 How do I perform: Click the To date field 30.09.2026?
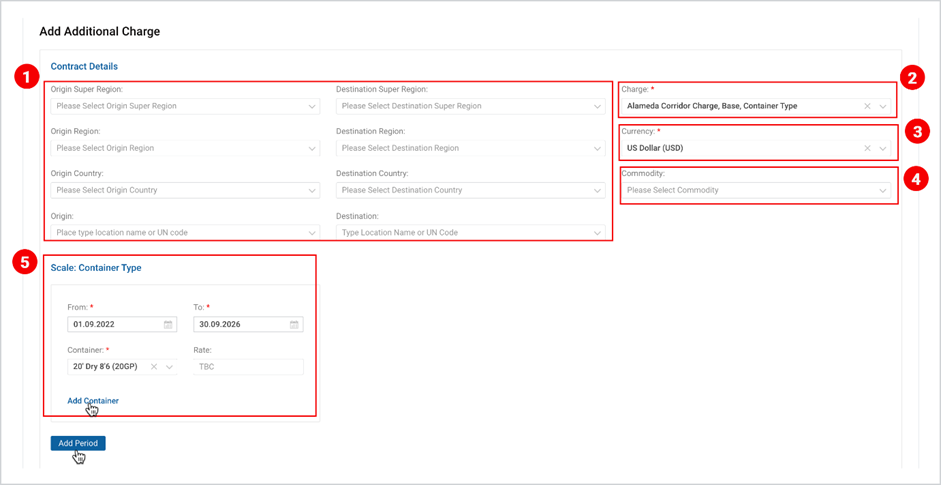click(248, 324)
